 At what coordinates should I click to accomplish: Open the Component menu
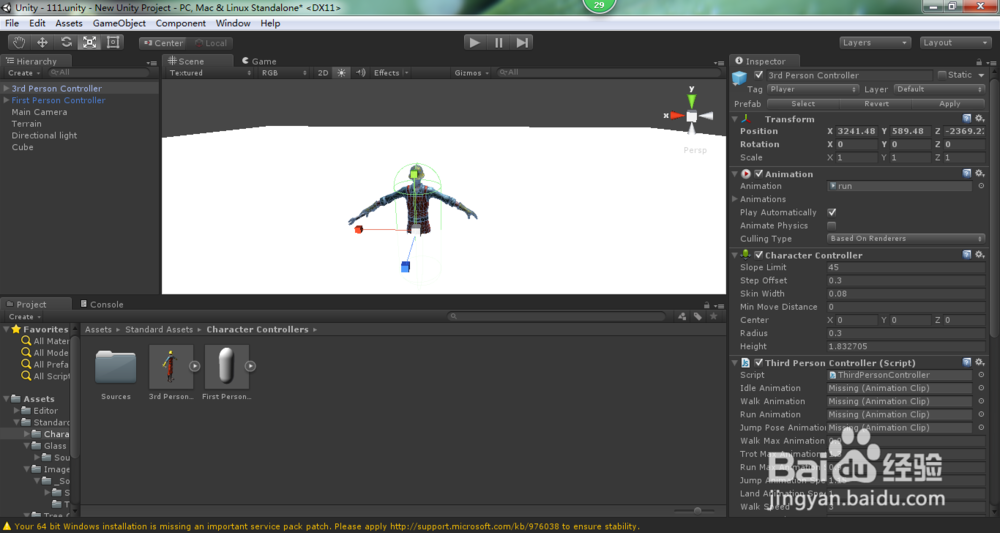[x=180, y=23]
